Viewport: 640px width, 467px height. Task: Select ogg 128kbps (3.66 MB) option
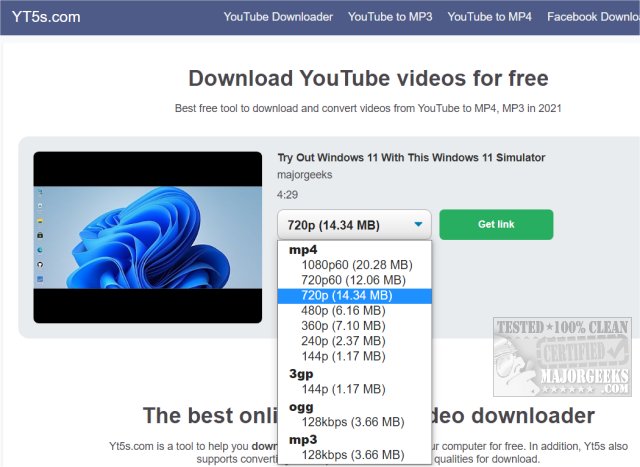354,422
